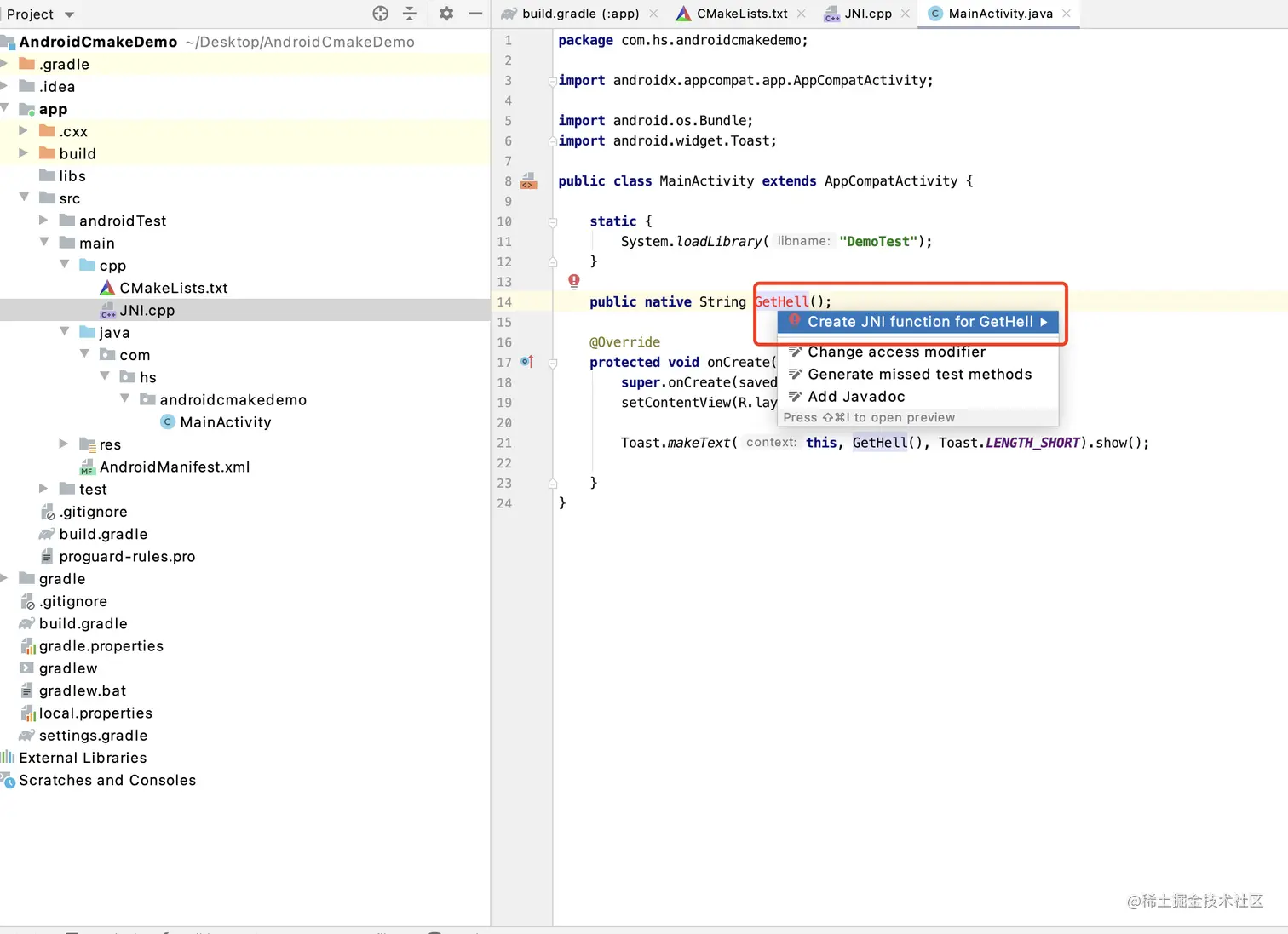Expand the .idea folder
Screen dimensions: 1288x934
click(x=4, y=86)
